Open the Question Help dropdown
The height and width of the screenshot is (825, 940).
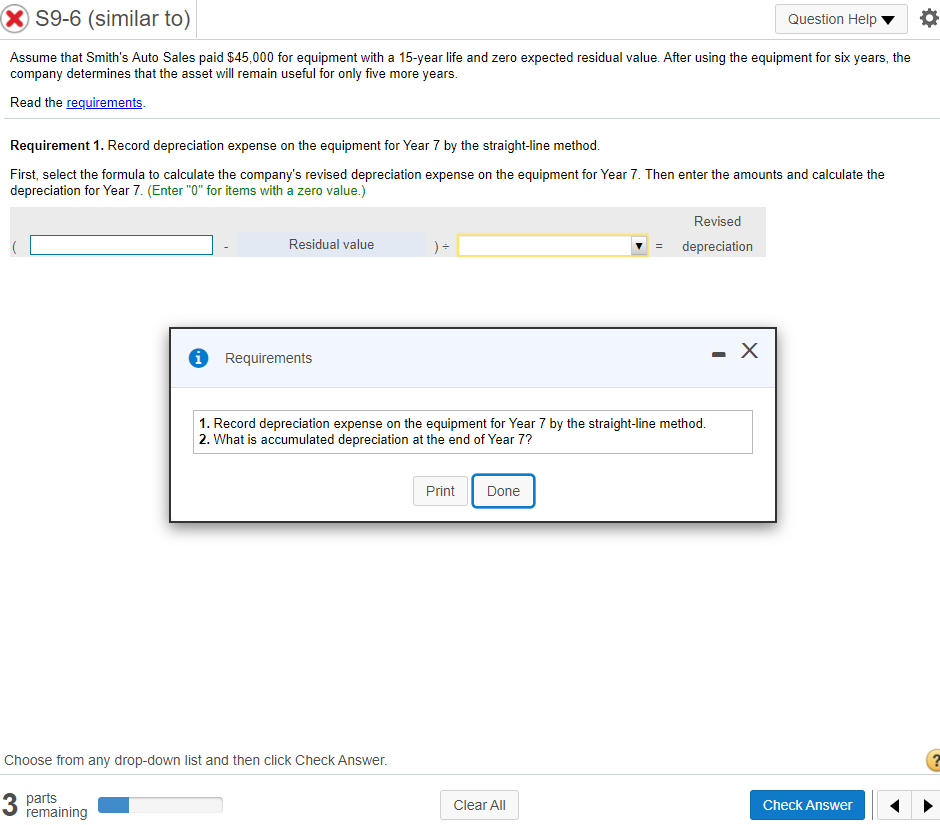click(x=840, y=19)
